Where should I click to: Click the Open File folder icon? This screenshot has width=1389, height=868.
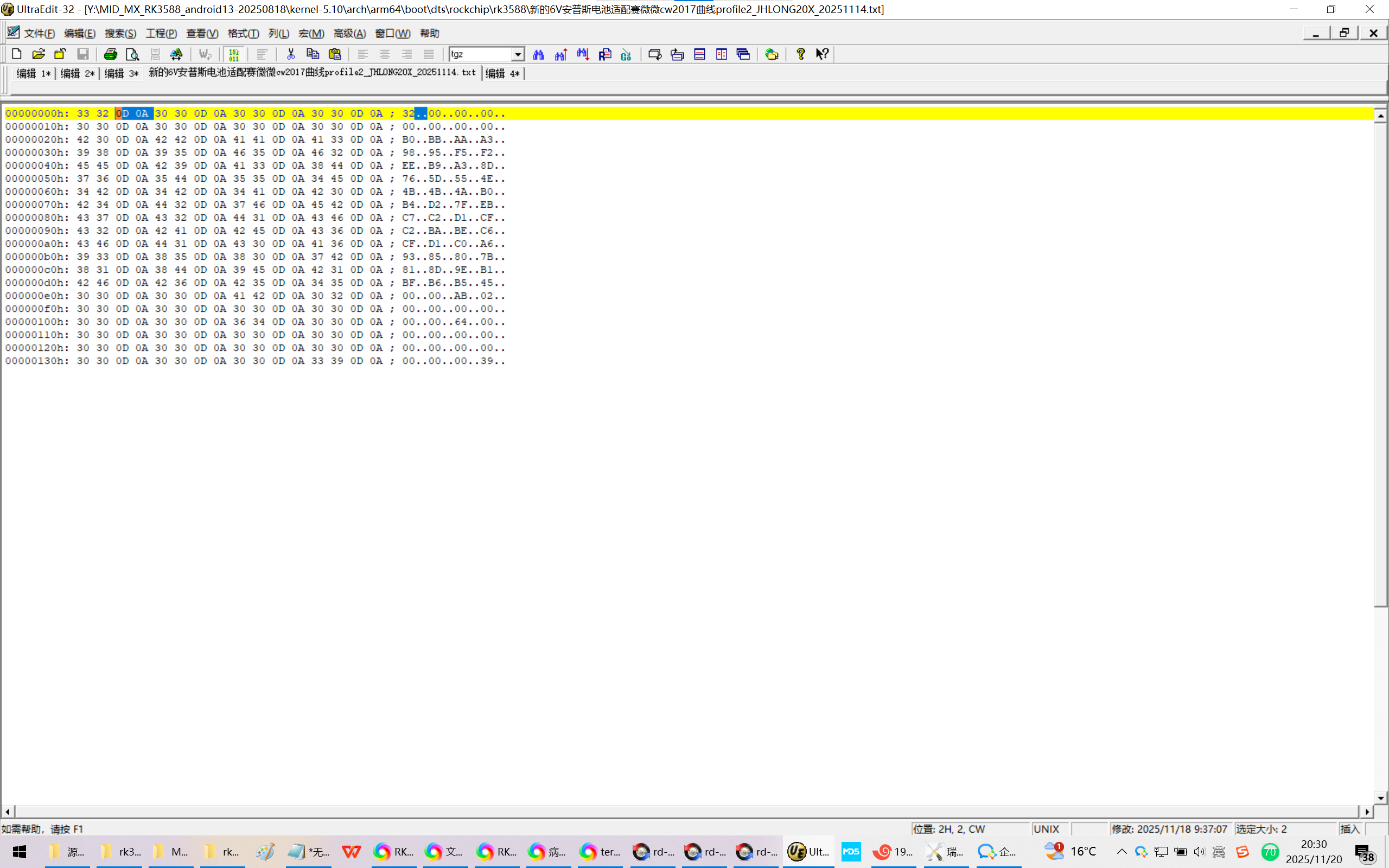[x=39, y=54]
